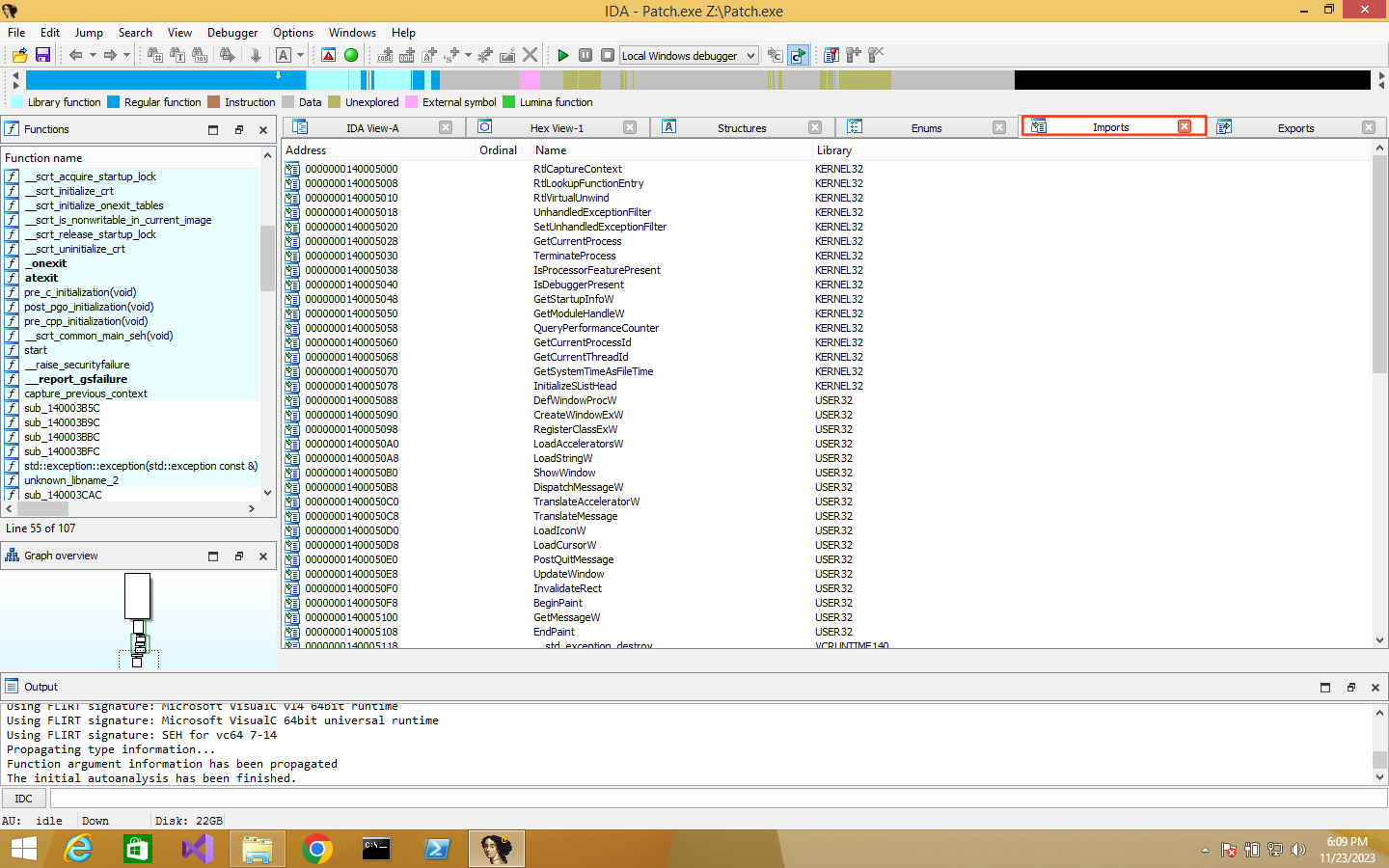1389x868 pixels.
Task: Click the IDC command input field
Action: pos(719,799)
